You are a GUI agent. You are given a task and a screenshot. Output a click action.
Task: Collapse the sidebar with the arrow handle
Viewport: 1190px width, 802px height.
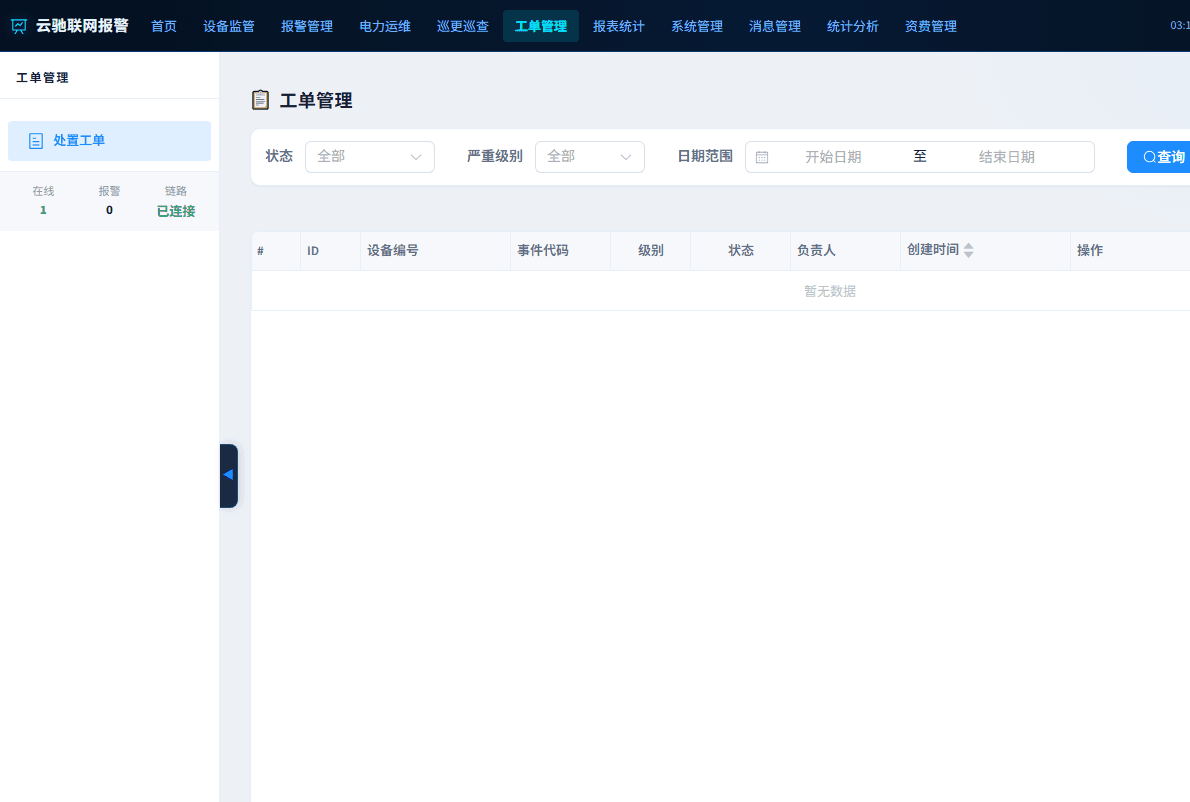(x=228, y=475)
